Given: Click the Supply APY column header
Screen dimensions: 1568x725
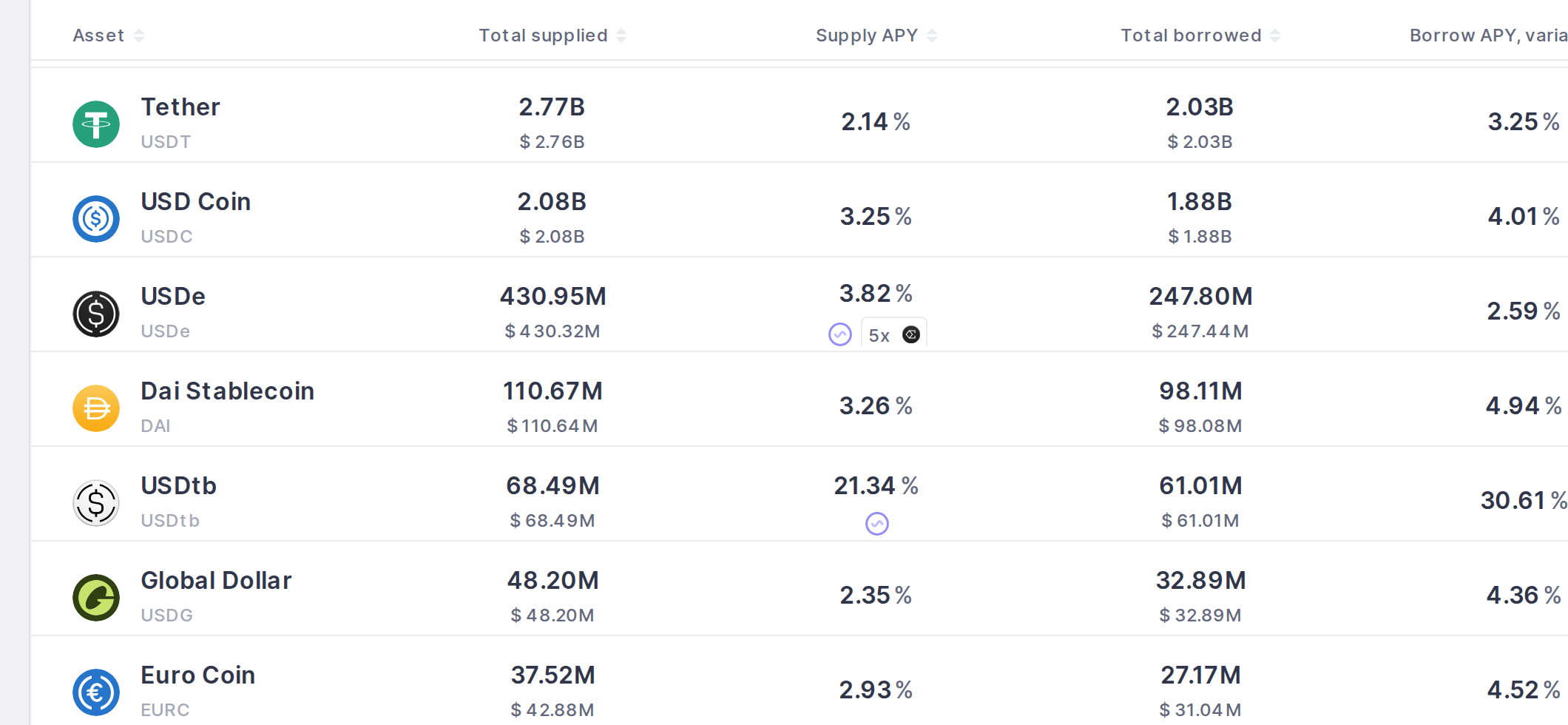Looking at the screenshot, I should 867,36.
